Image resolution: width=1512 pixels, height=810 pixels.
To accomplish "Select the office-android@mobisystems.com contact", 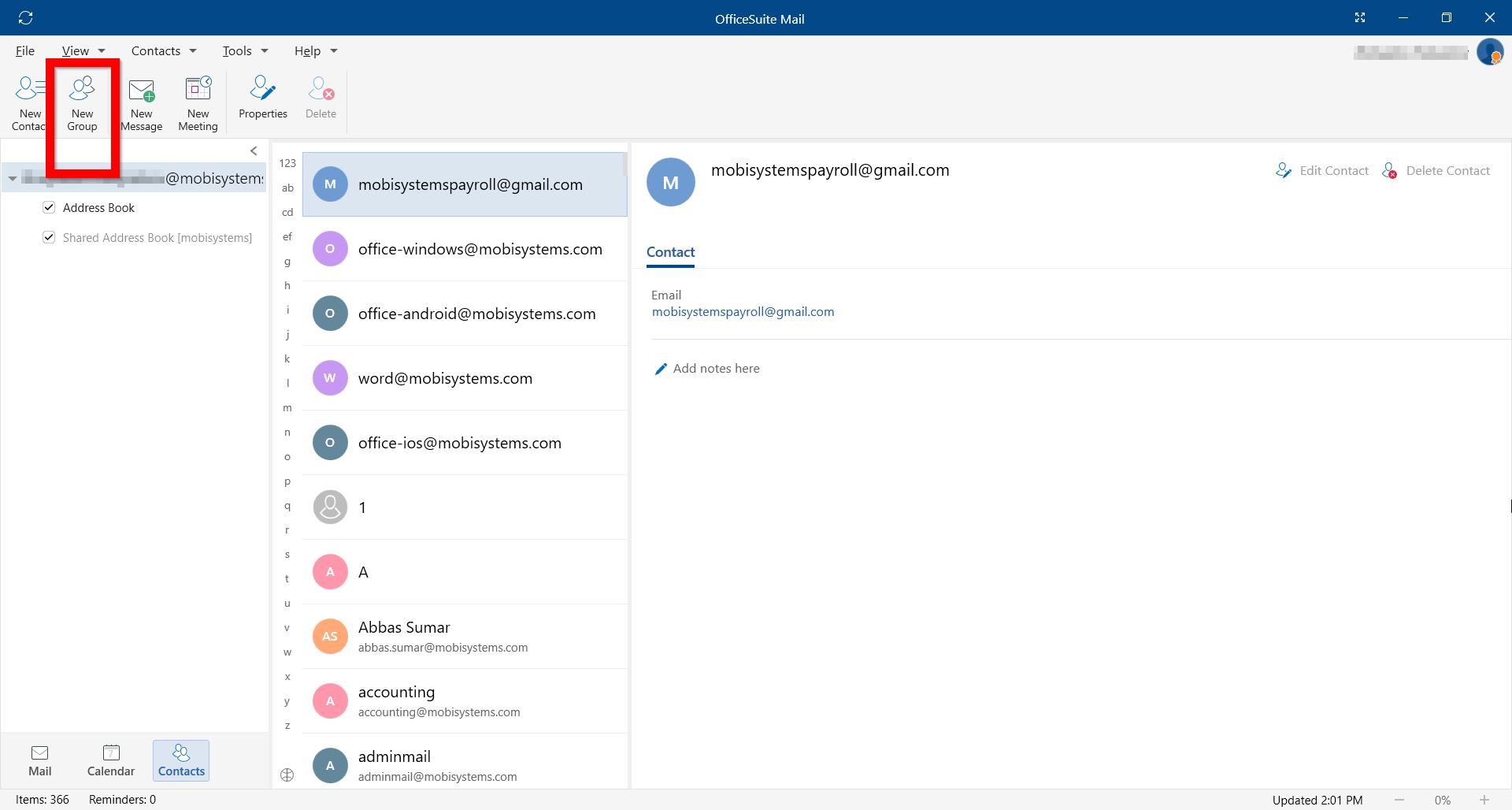I will tap(465, 314).
